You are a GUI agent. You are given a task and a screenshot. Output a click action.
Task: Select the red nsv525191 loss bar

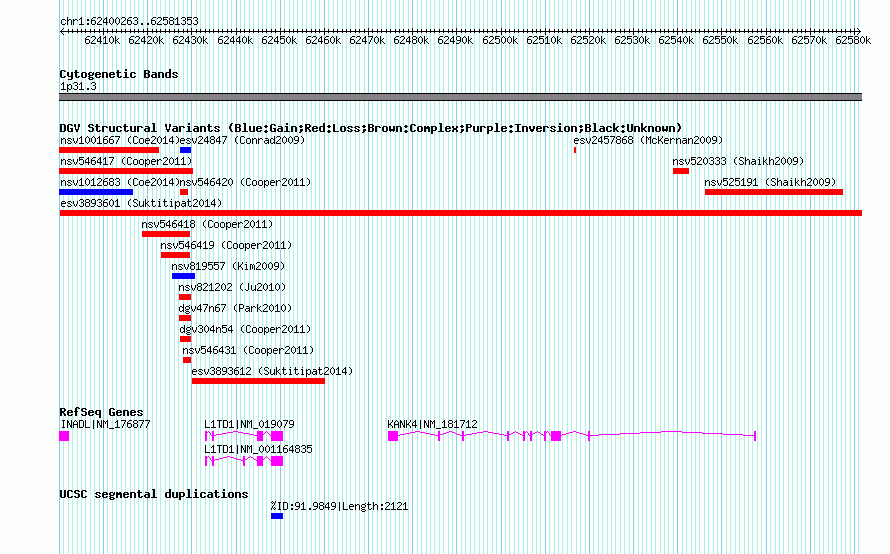774,192
